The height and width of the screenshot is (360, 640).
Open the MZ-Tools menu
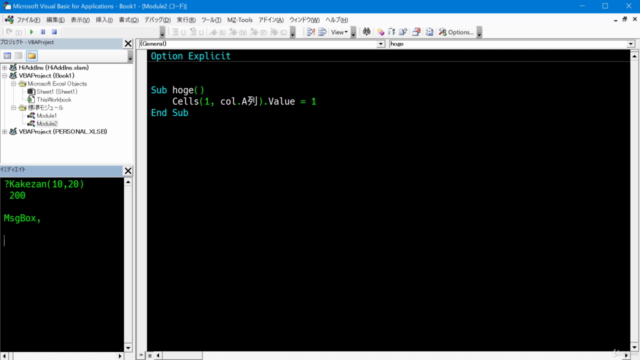(240, 20)
